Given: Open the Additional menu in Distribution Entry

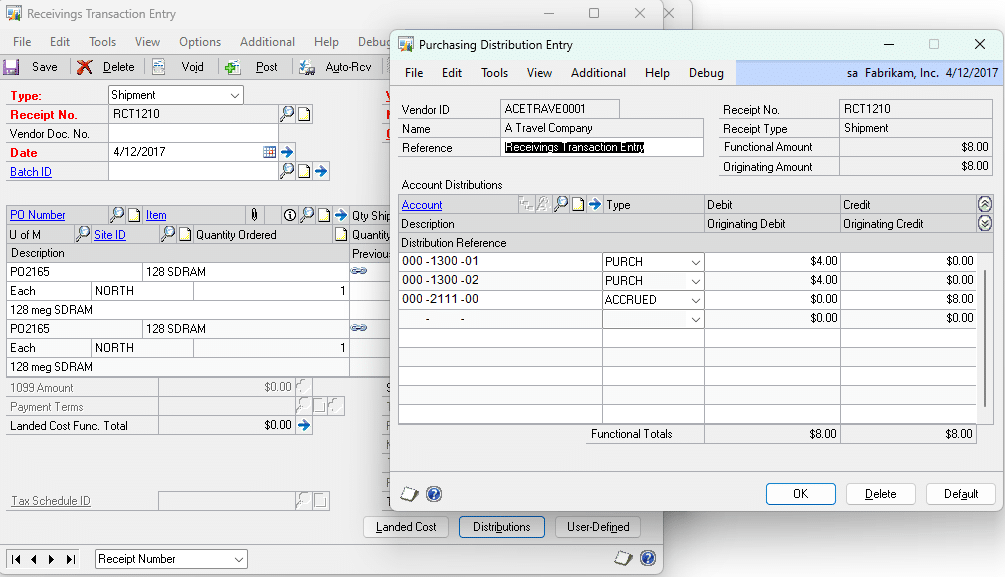Looking at the screenshot, I should (x=597, y=72).
